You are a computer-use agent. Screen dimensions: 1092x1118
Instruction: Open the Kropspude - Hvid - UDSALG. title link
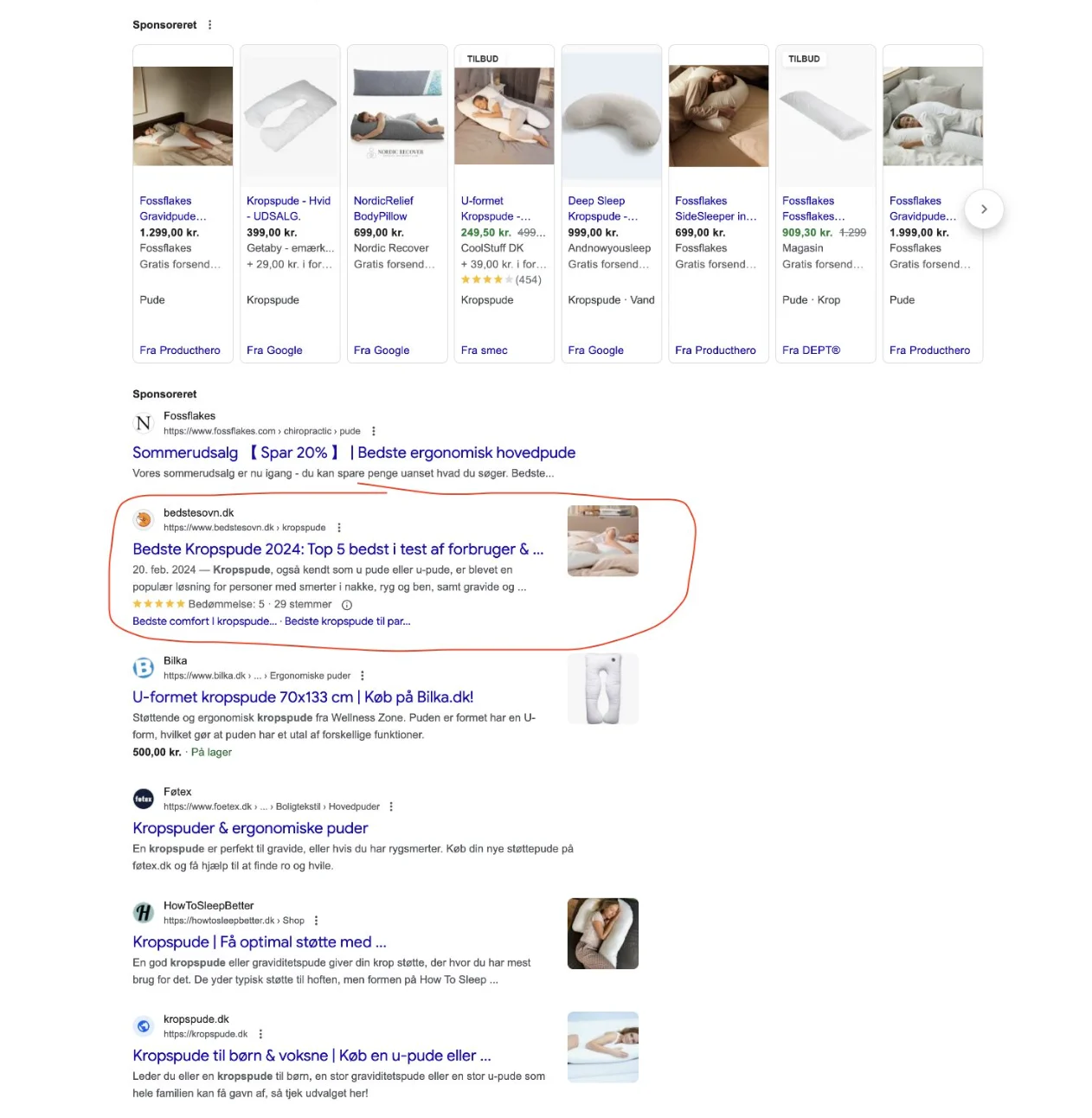(288, 209)
